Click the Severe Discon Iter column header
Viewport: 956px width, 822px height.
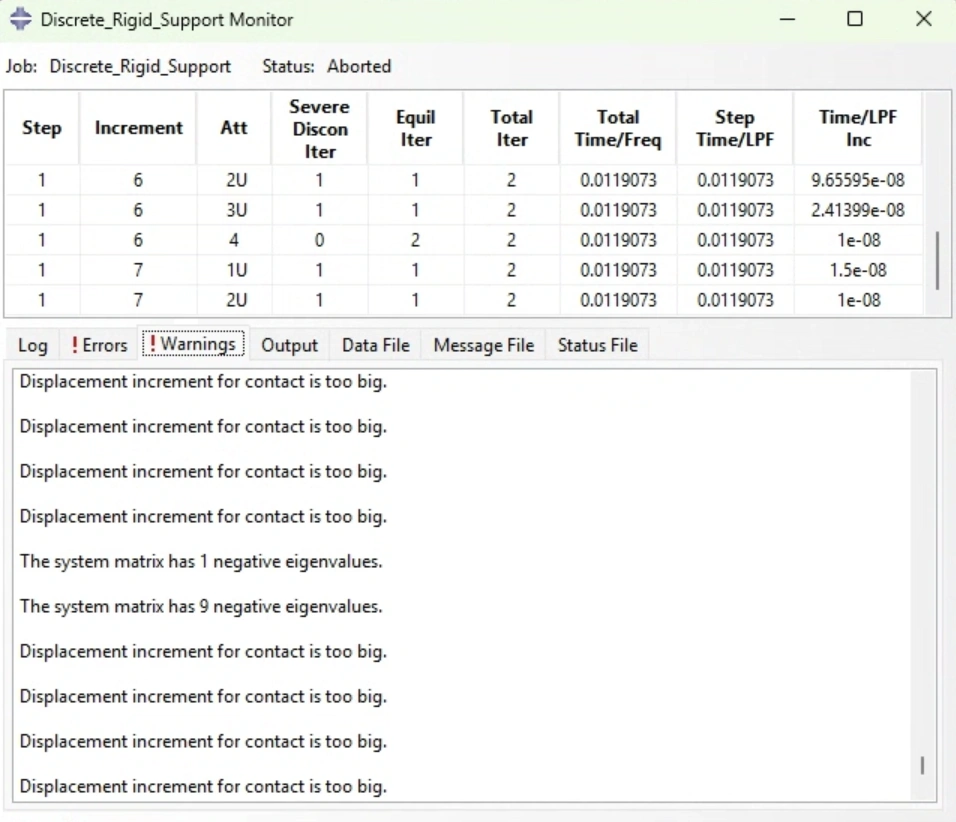click(319, 128)
